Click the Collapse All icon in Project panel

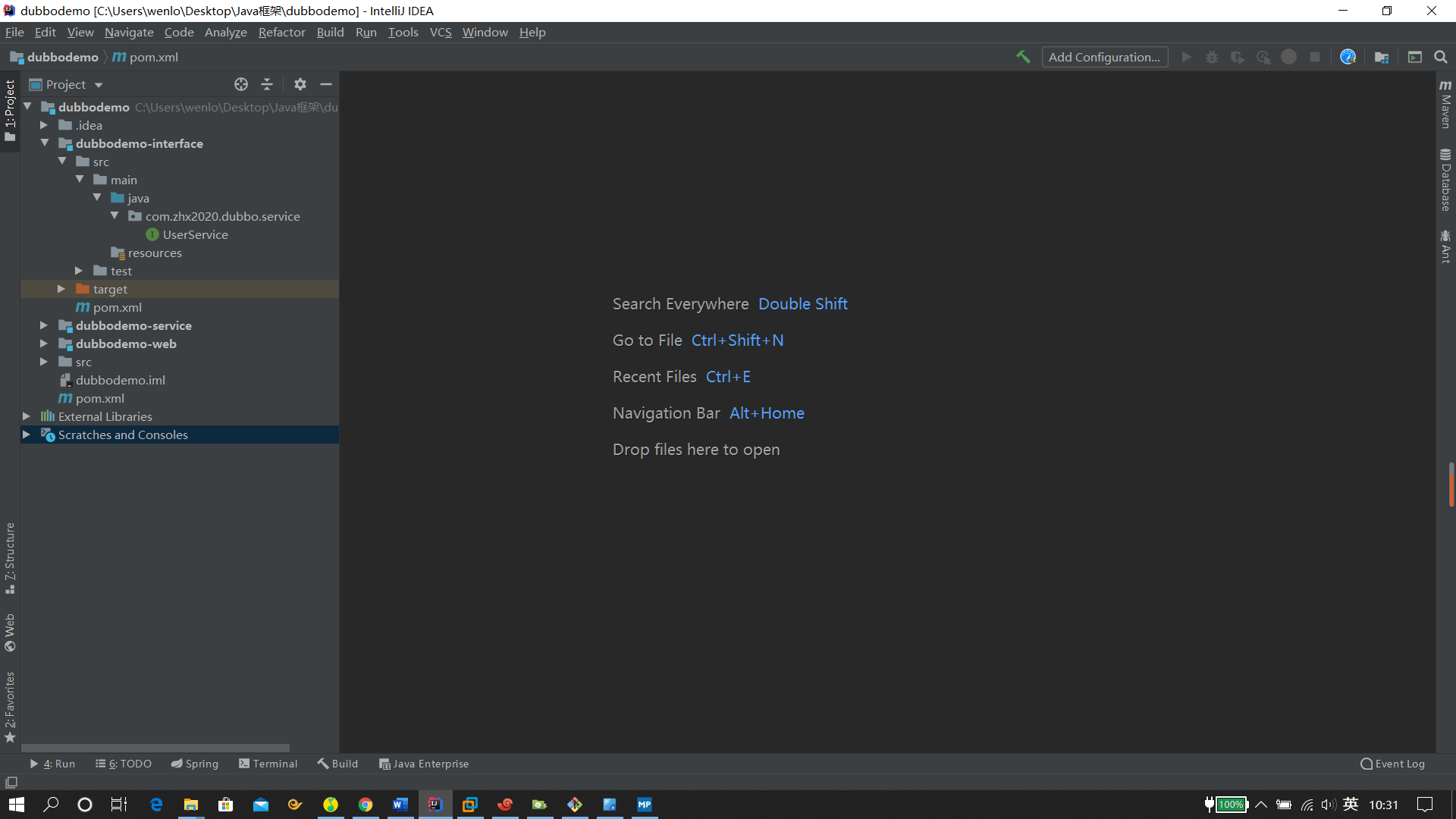[267, 84]
